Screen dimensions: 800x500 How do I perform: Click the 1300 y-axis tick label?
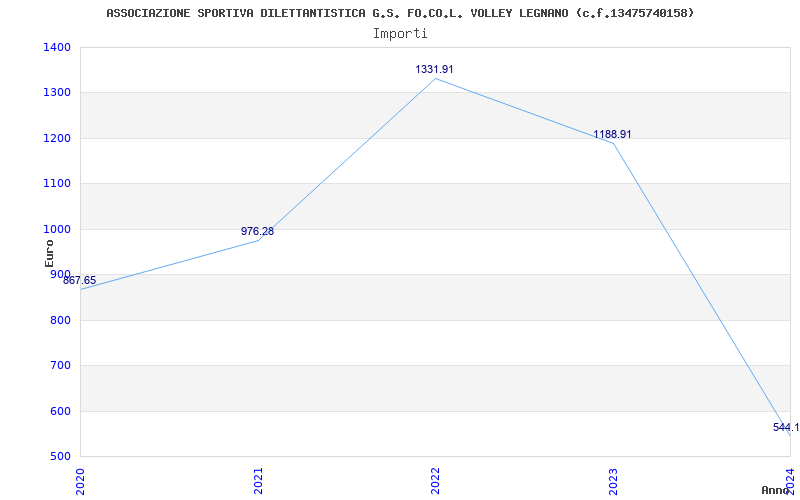tap(57, 93)
